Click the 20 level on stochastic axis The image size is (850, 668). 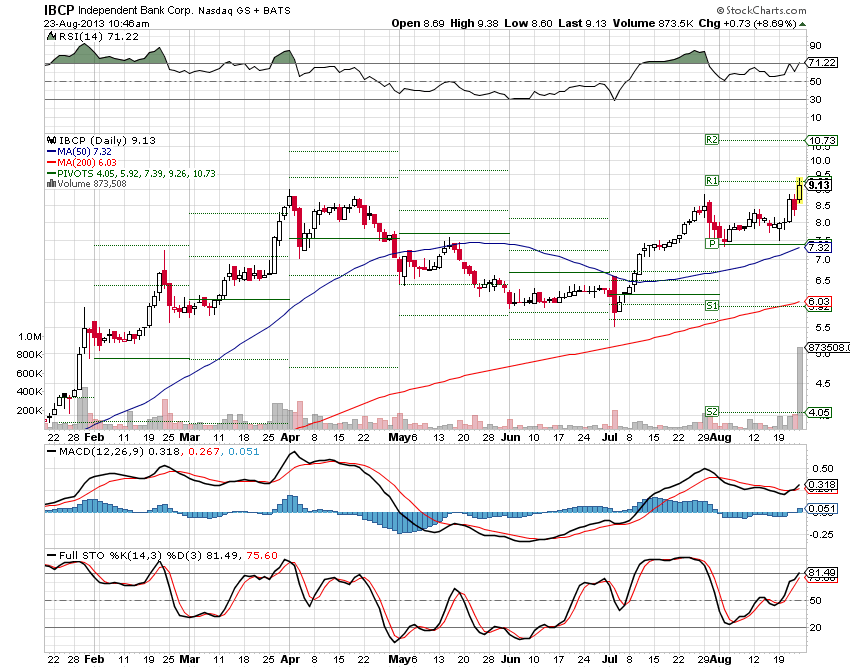[x=815, y=628]
